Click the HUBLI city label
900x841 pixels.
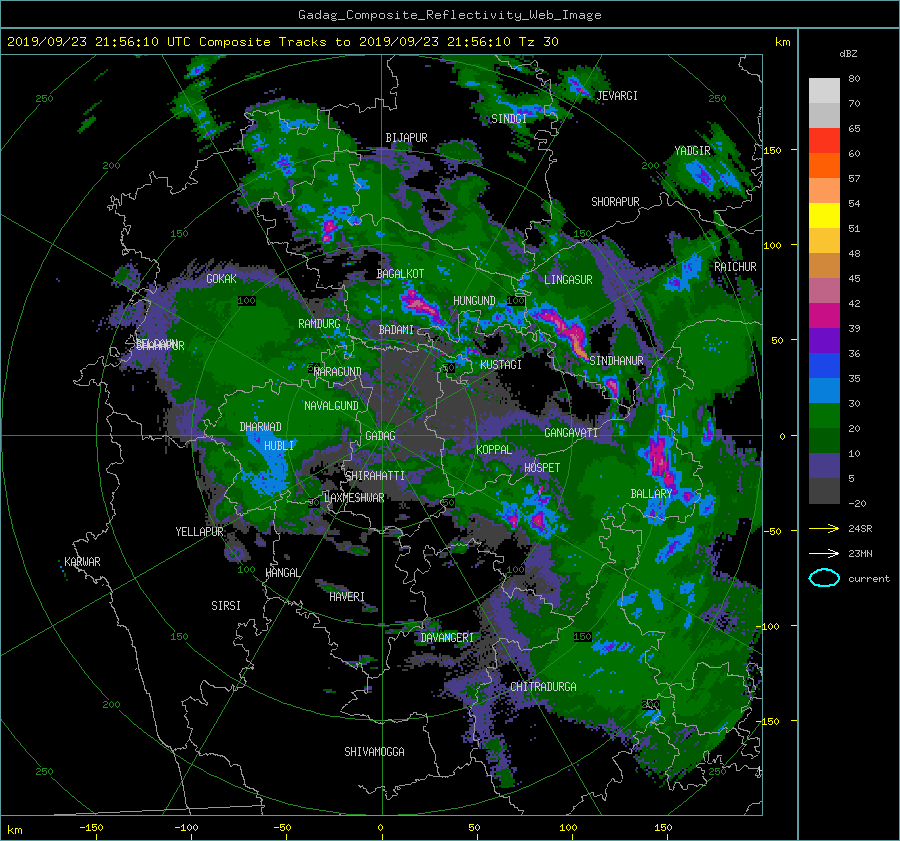pyautogui.click(x=279, y=445)
